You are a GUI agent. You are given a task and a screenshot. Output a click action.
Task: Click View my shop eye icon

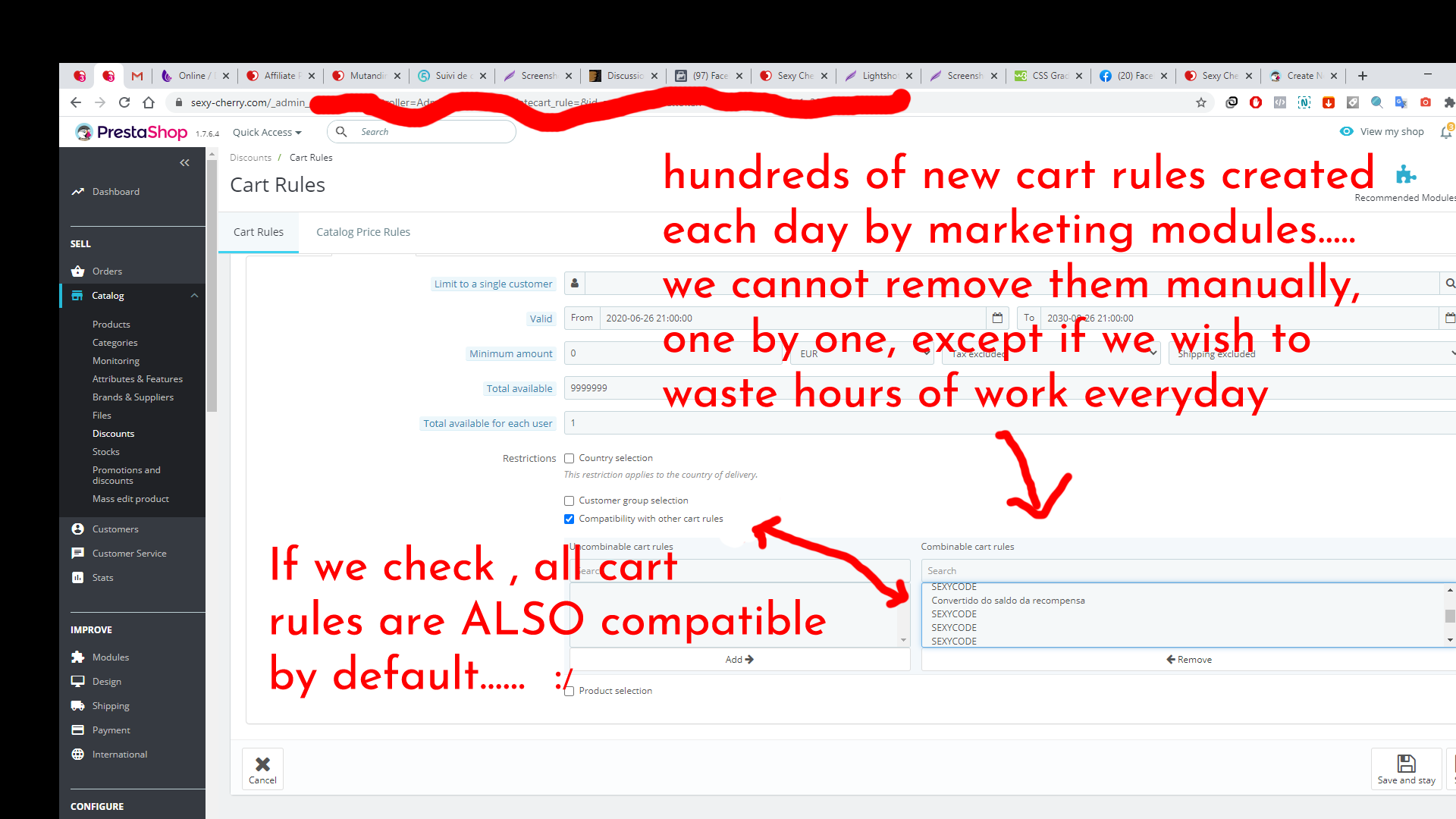[1347, 132]
